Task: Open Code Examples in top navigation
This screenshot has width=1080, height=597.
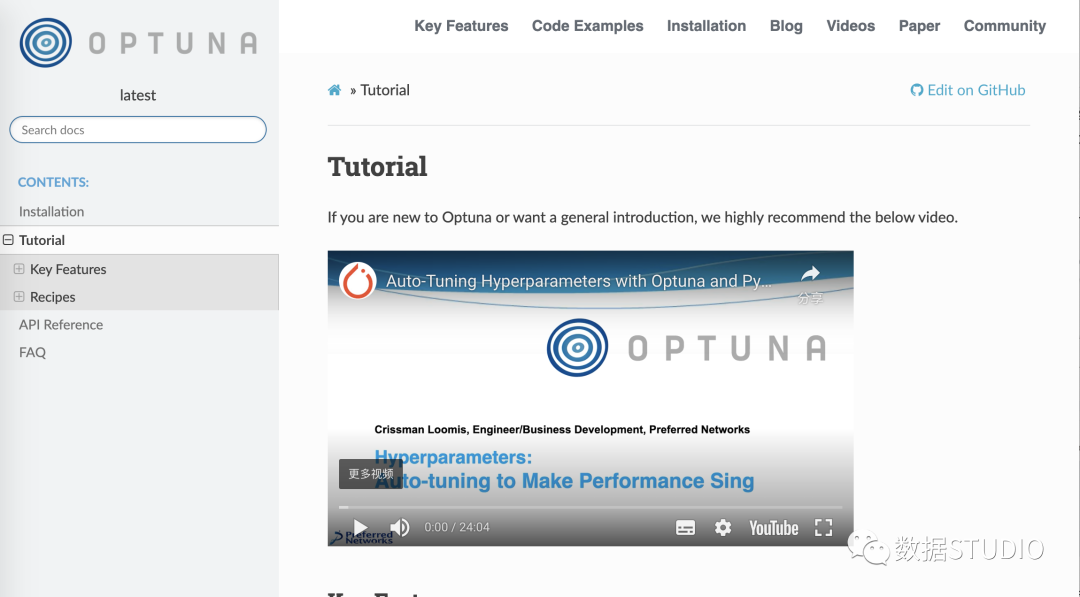Action: click(588, 26)
